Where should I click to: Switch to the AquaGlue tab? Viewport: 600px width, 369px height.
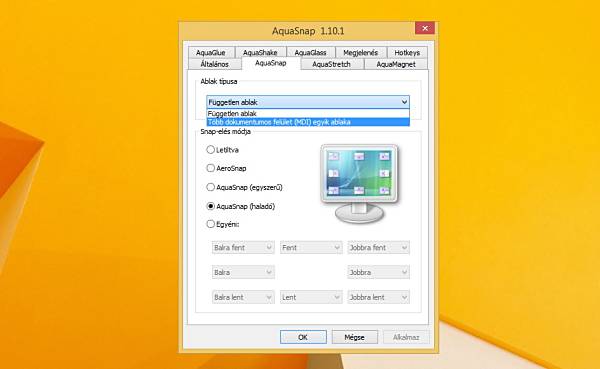[x=210, y=52]
